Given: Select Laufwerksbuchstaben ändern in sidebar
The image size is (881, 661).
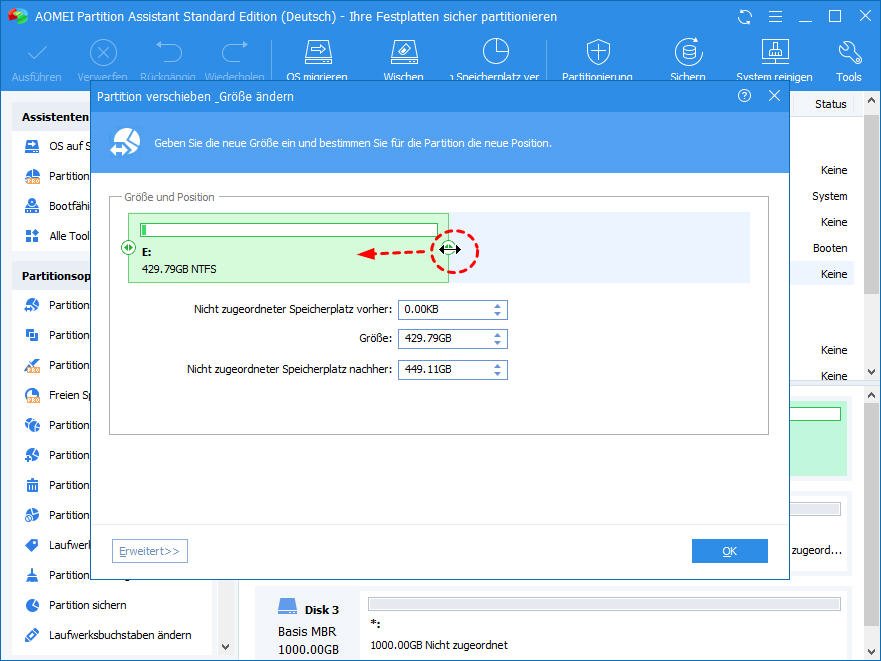Looking at the screenshot, I should (x=120, y=635).
